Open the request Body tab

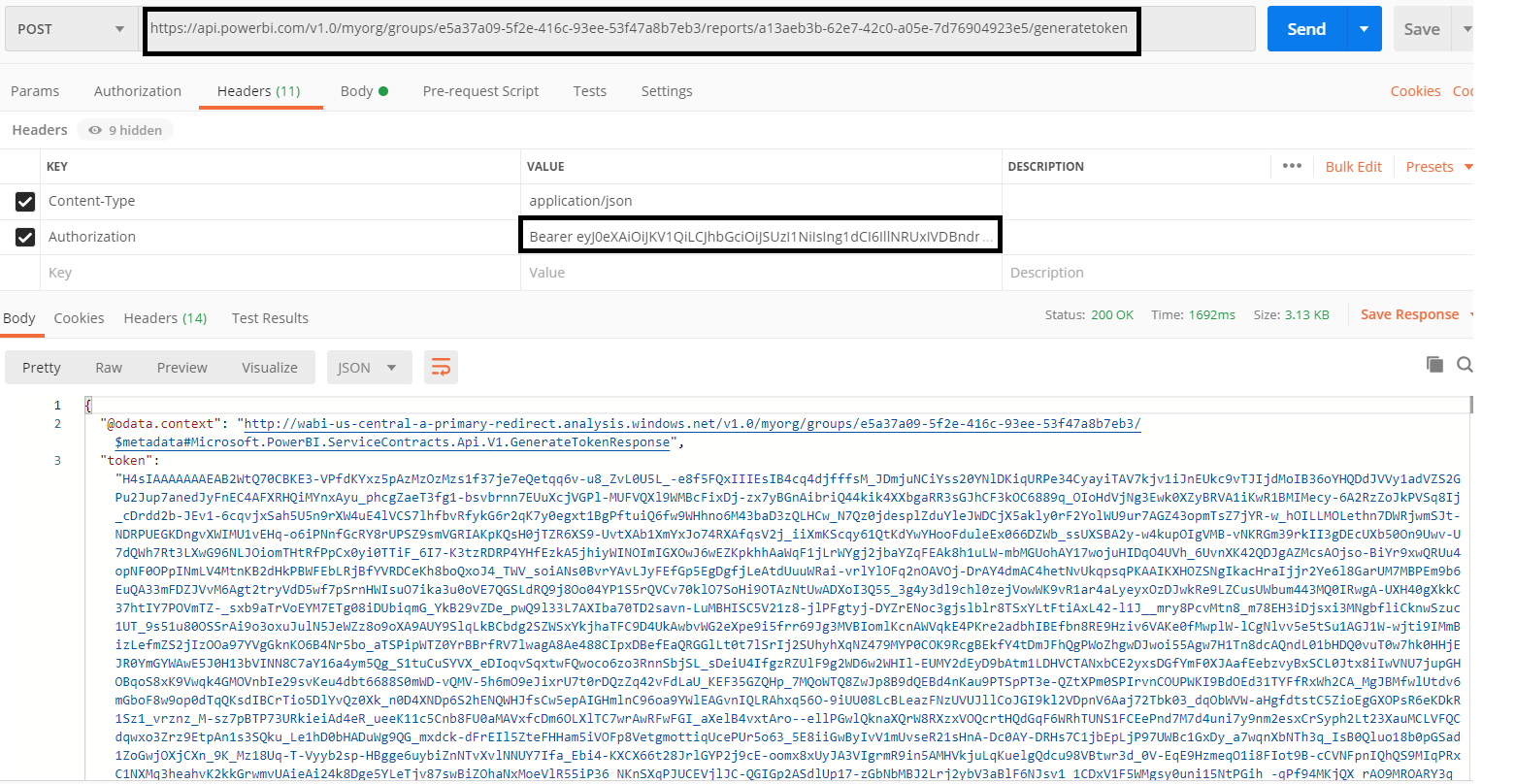364,91
